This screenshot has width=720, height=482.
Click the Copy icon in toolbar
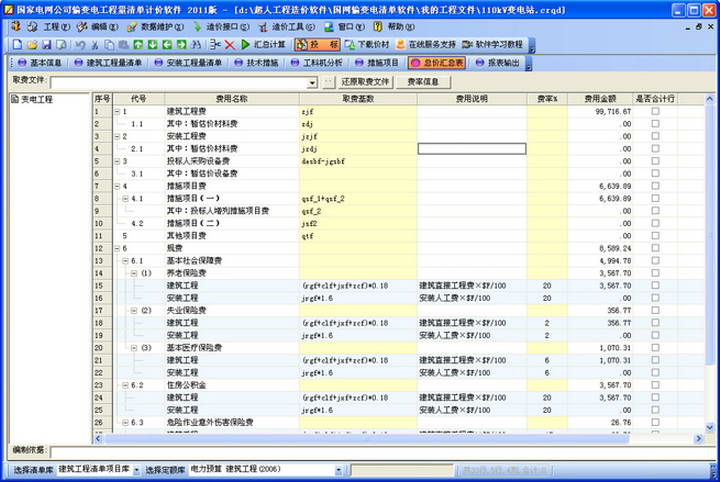109,45
